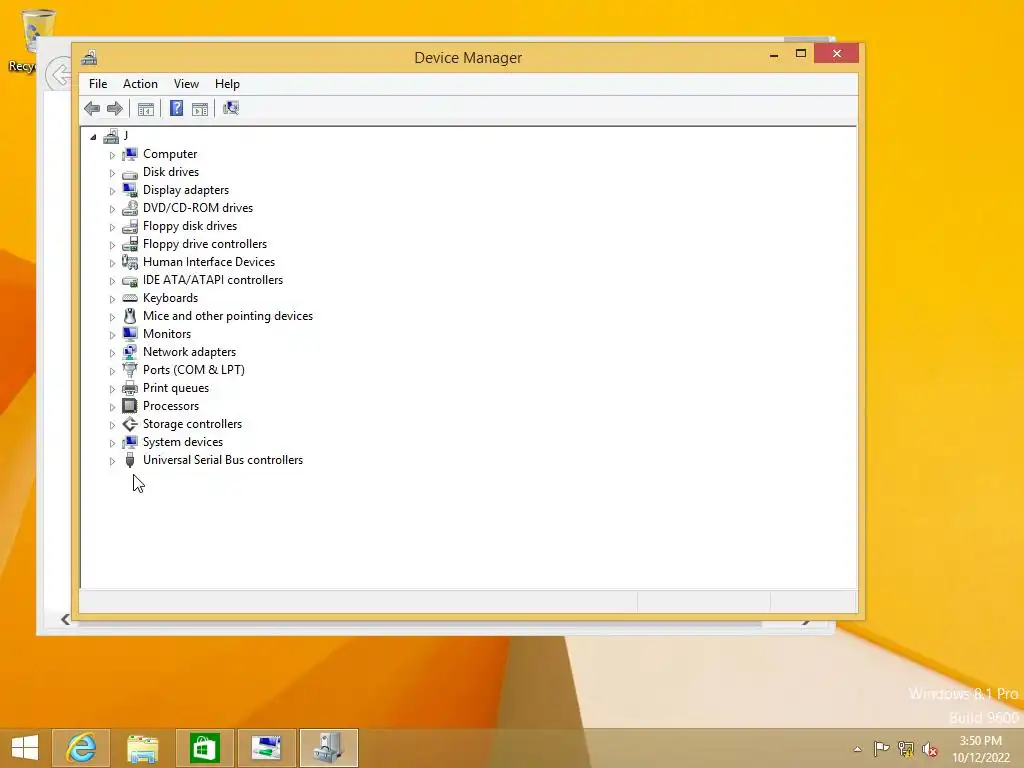Select the Universal Serial Bus controllers icon
Viewport: 1024px width, 768px height.
point(130,460)
